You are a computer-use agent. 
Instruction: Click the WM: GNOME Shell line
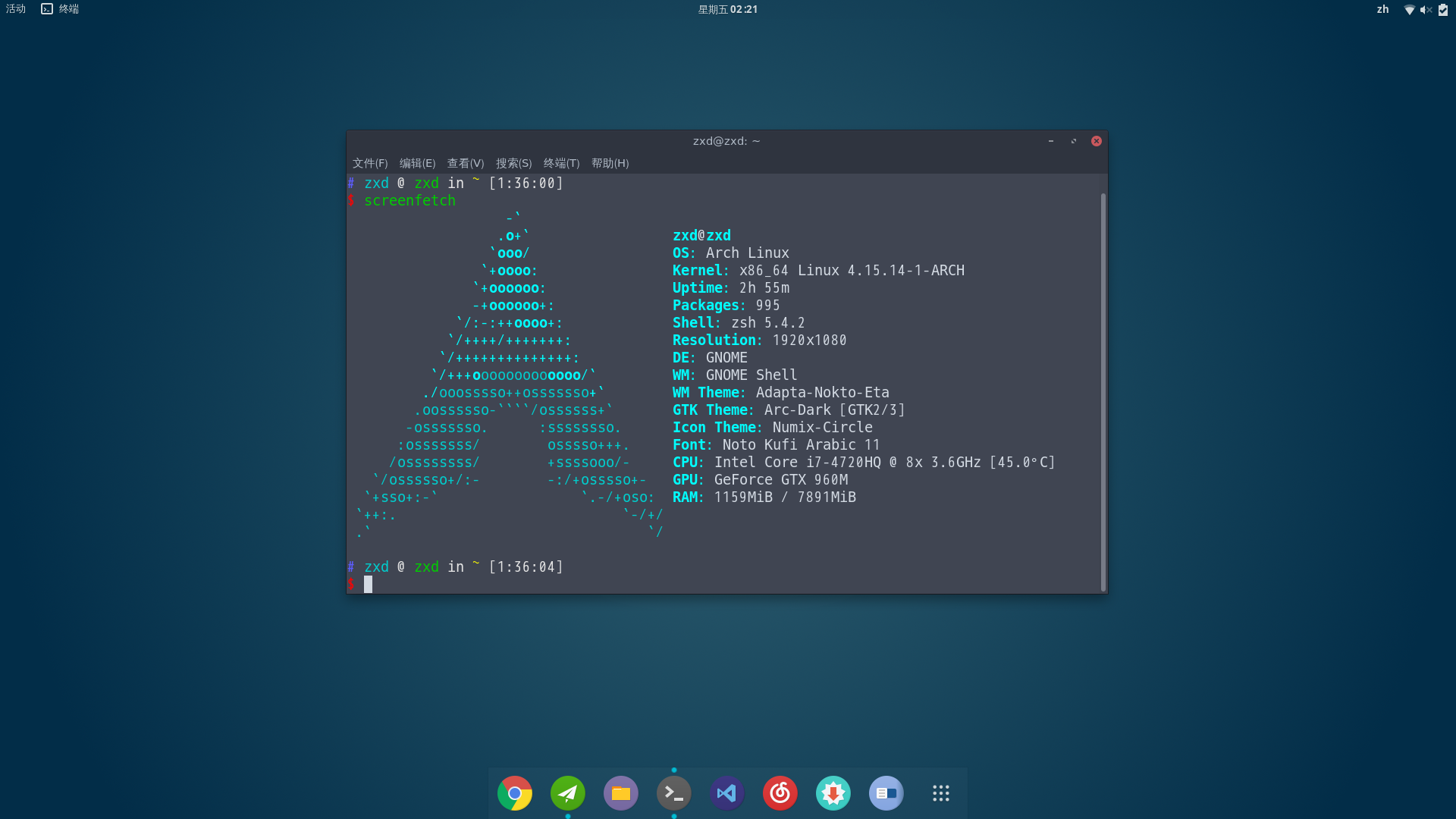pos(736,375)
